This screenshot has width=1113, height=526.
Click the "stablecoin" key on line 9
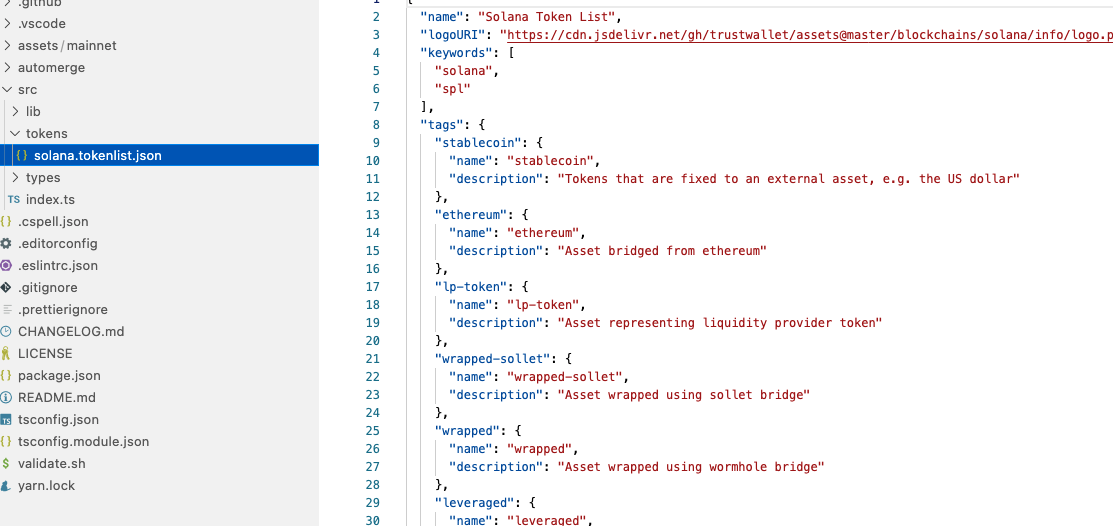click(478, 142)
